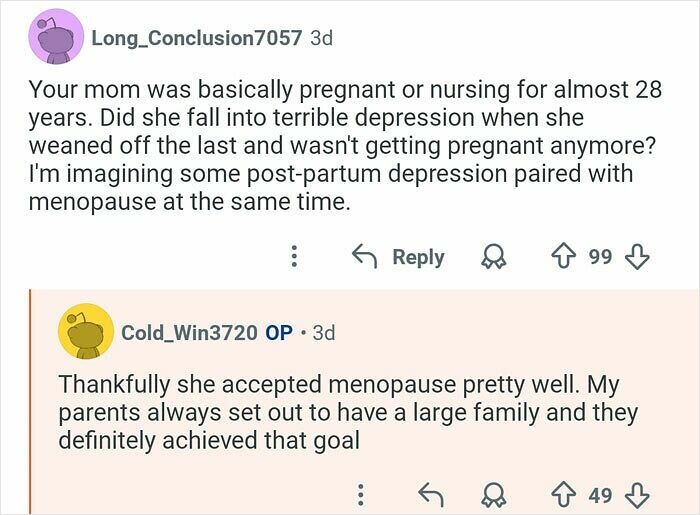The image size is (700, 515).
Task: Click the OP badge beside Cold_Win3720
Action: click(279, 332)
